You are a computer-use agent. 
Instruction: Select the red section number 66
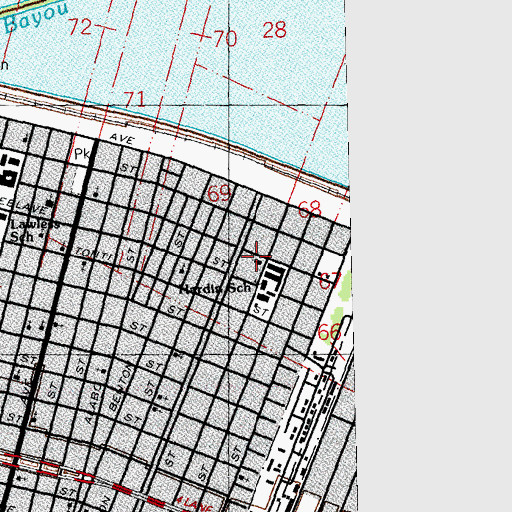329,332
